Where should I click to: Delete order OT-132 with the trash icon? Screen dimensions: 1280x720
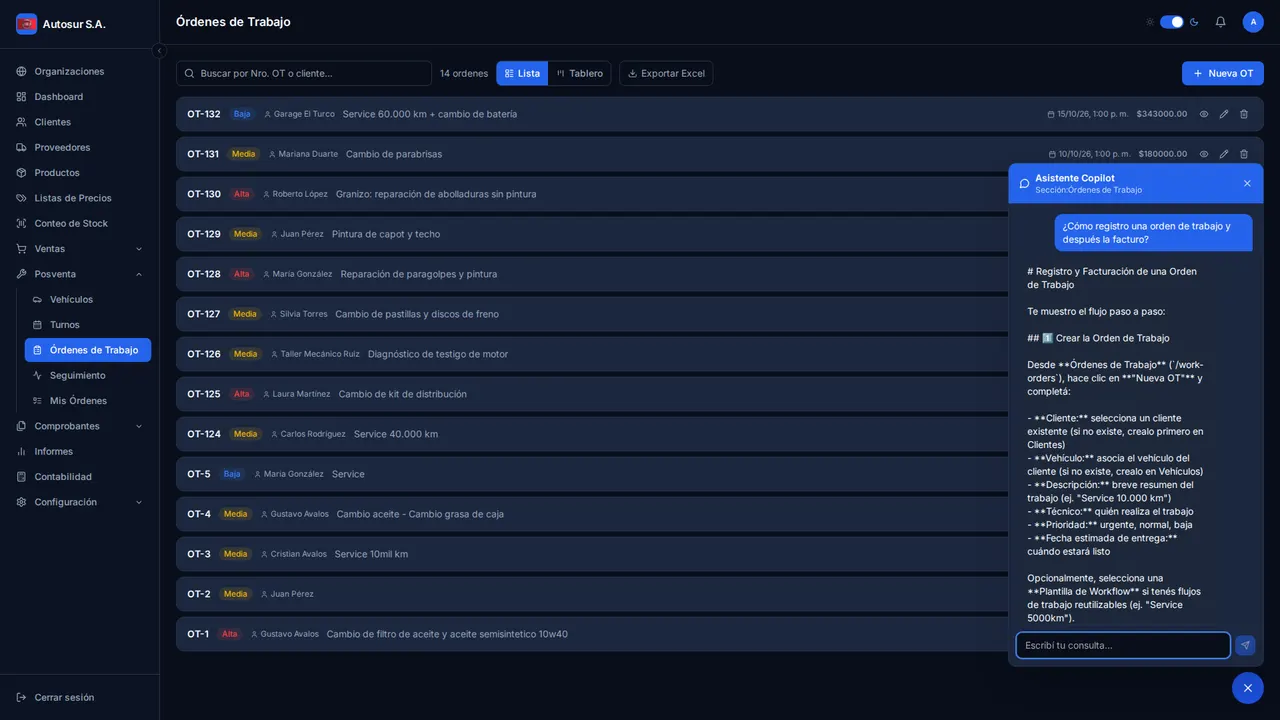1244,114
